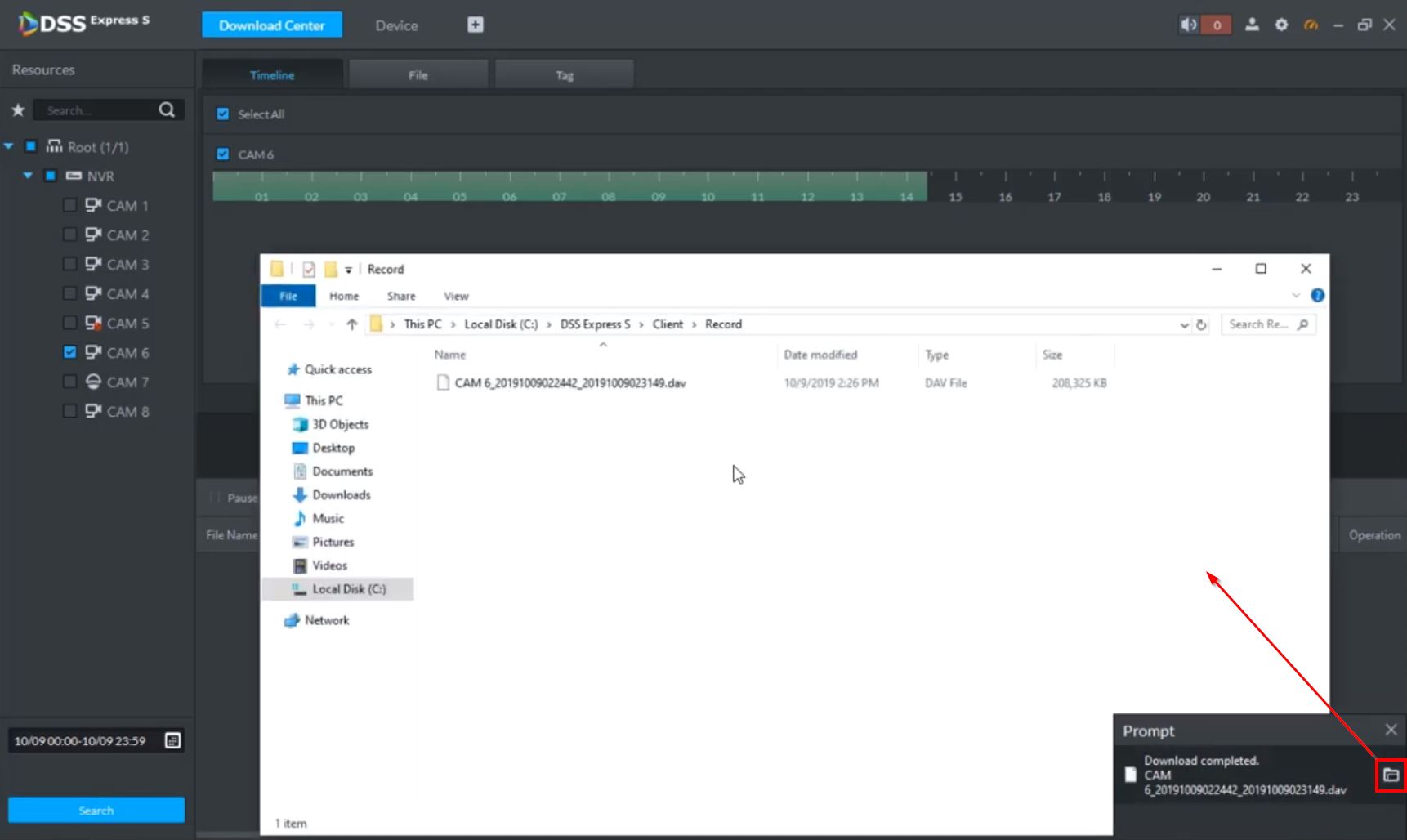This screenshot has height=840, width=1407.
Task: Click the alarm speaker icon
Action: point(1188,25)
